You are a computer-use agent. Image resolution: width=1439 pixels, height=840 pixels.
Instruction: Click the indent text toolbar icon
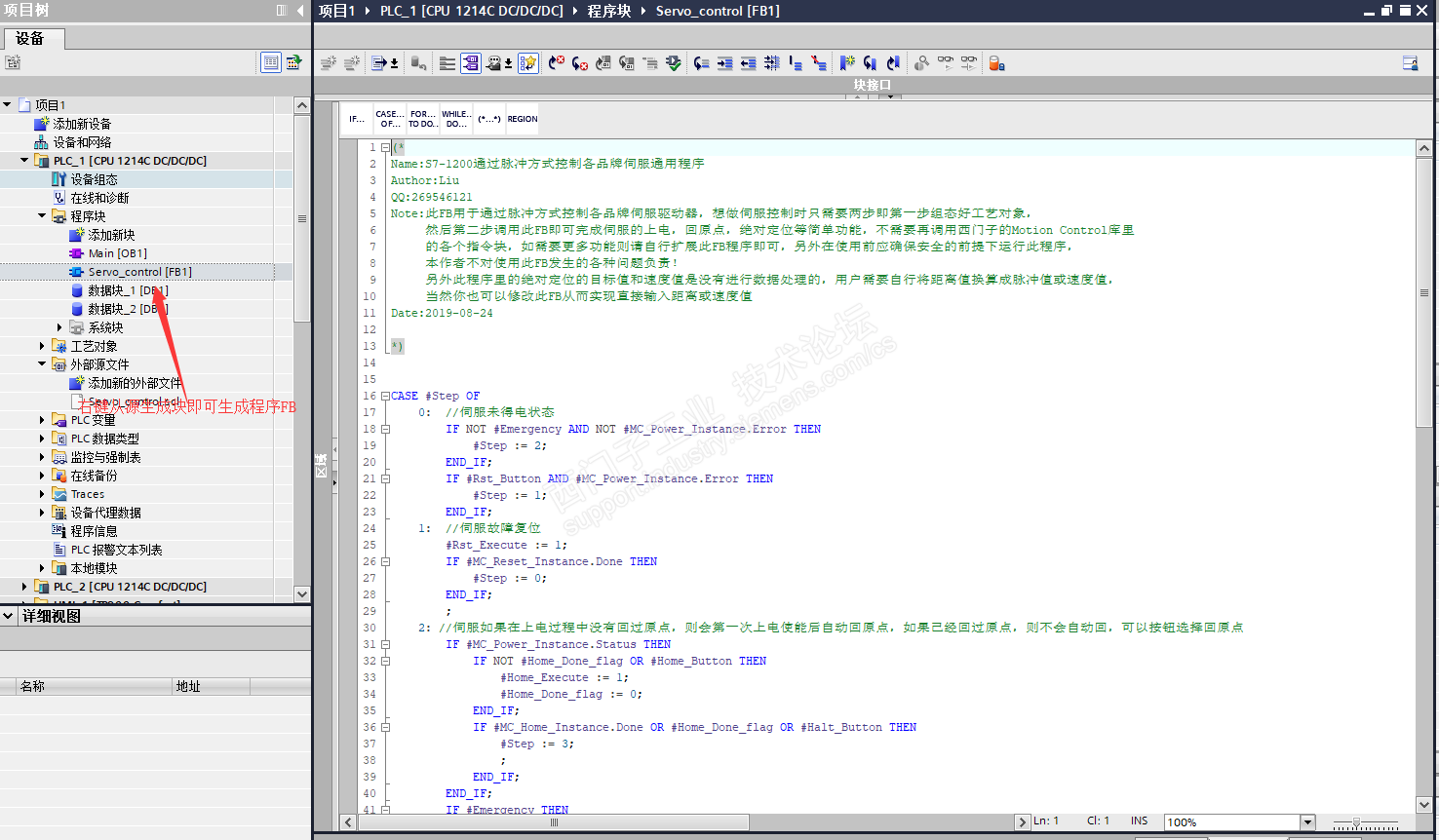click(724, 63)
